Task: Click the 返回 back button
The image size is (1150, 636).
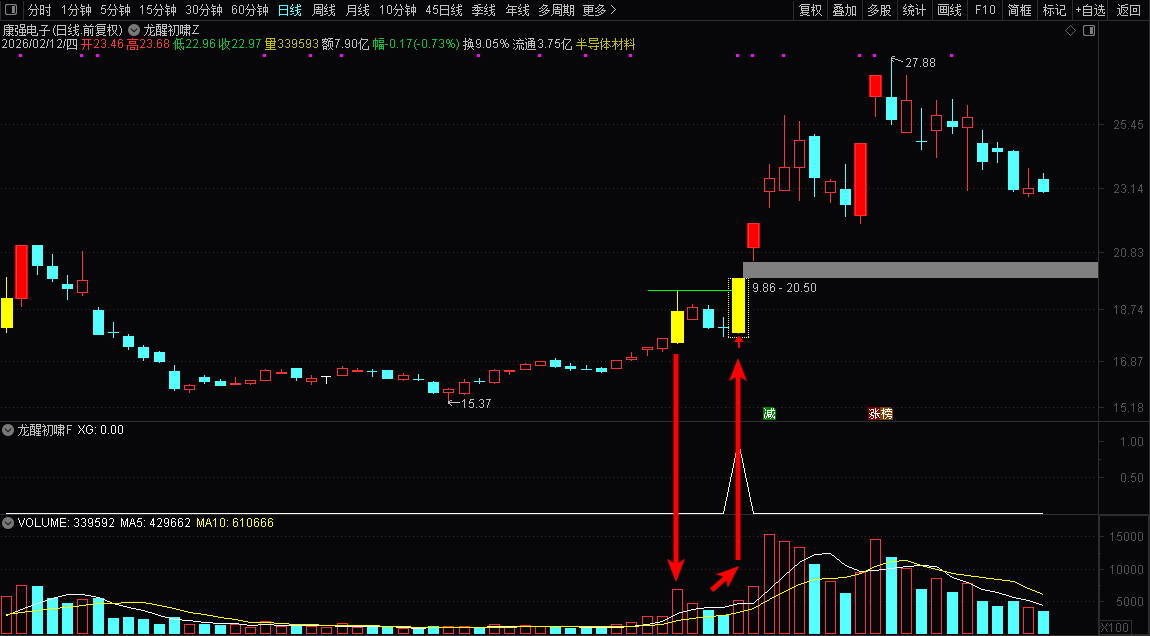Action: click(1129, 10)
